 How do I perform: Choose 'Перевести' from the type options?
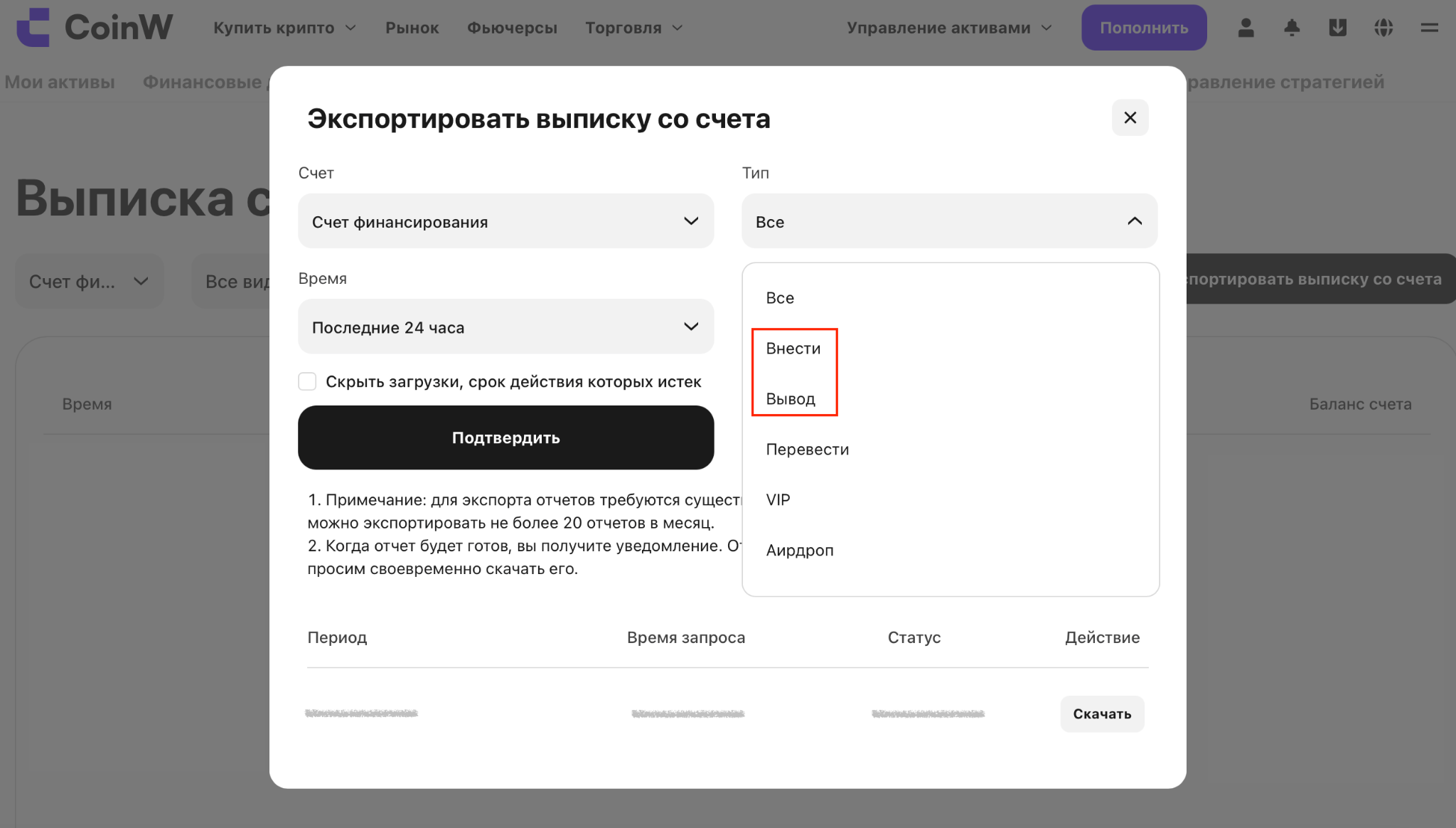807,450
